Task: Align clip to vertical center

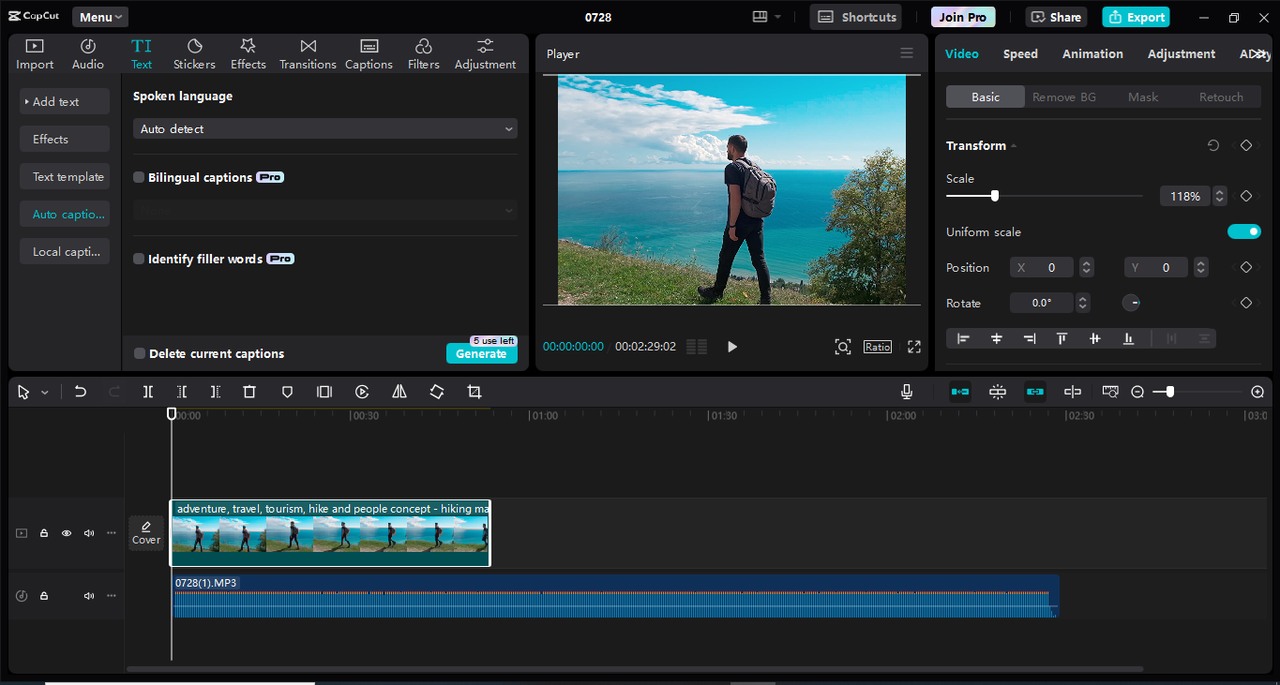Action: click(1095, 339)
